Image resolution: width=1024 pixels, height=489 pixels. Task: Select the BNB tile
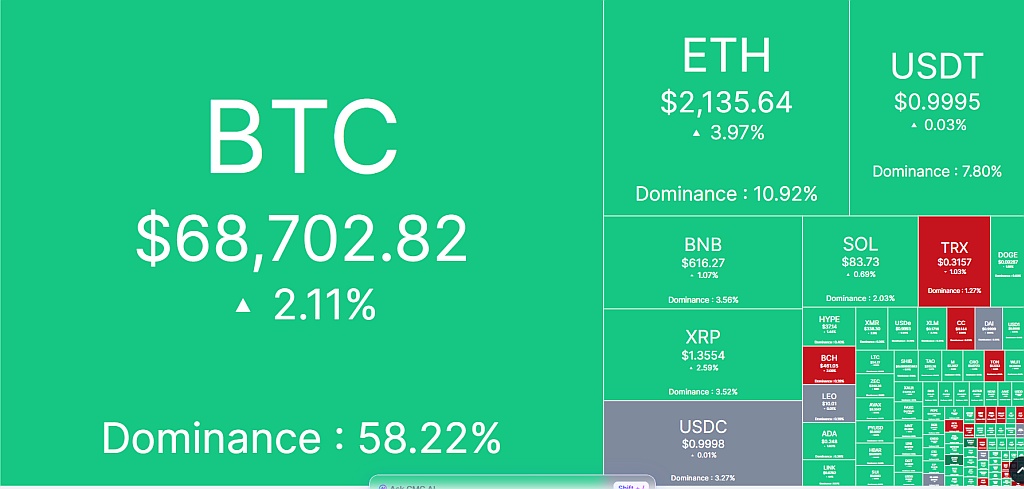pyautogui.click(x=703, y=262)
